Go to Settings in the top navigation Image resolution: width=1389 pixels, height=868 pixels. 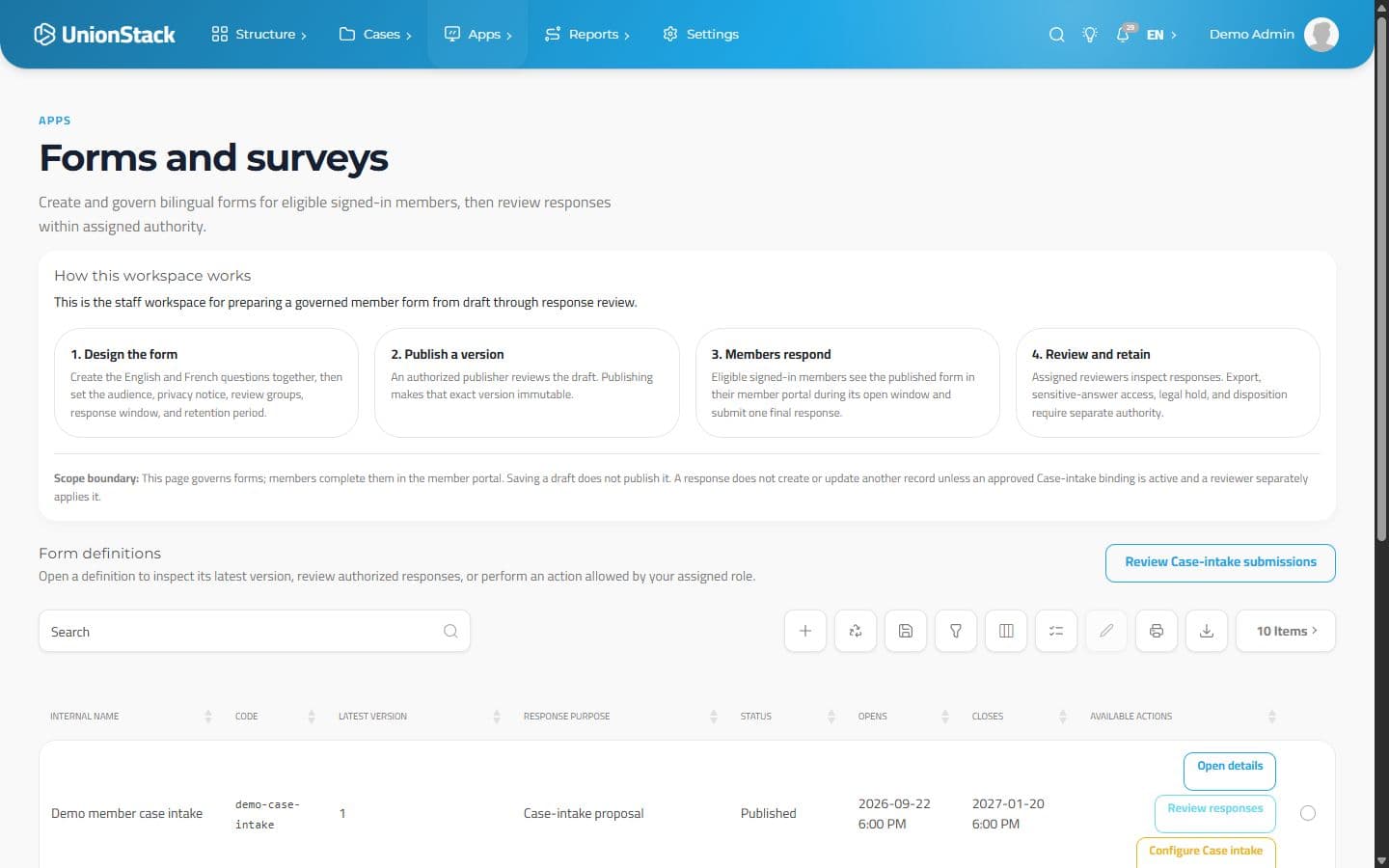click(x=701, y=35)
